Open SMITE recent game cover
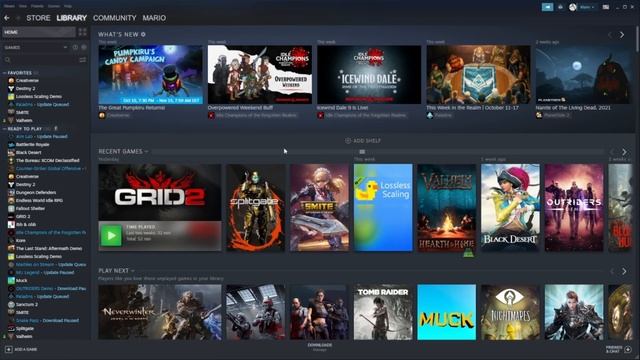640x360 pixels. (320, 207)
